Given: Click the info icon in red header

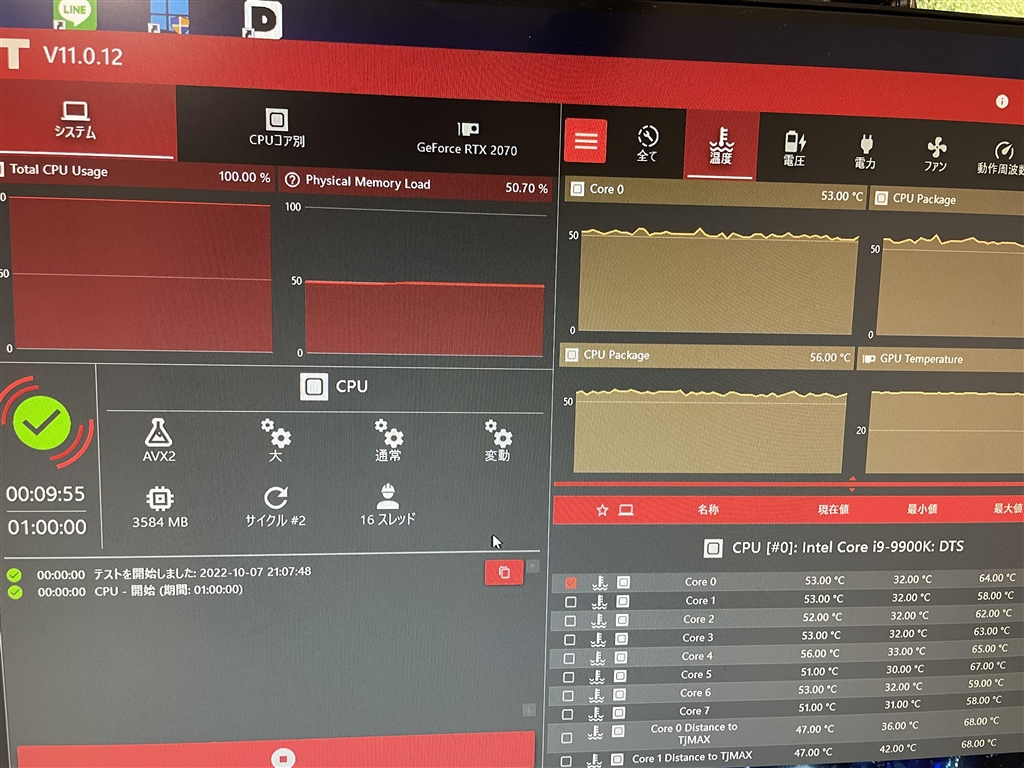Looking at the screenshot, I should click(1002, 101).
